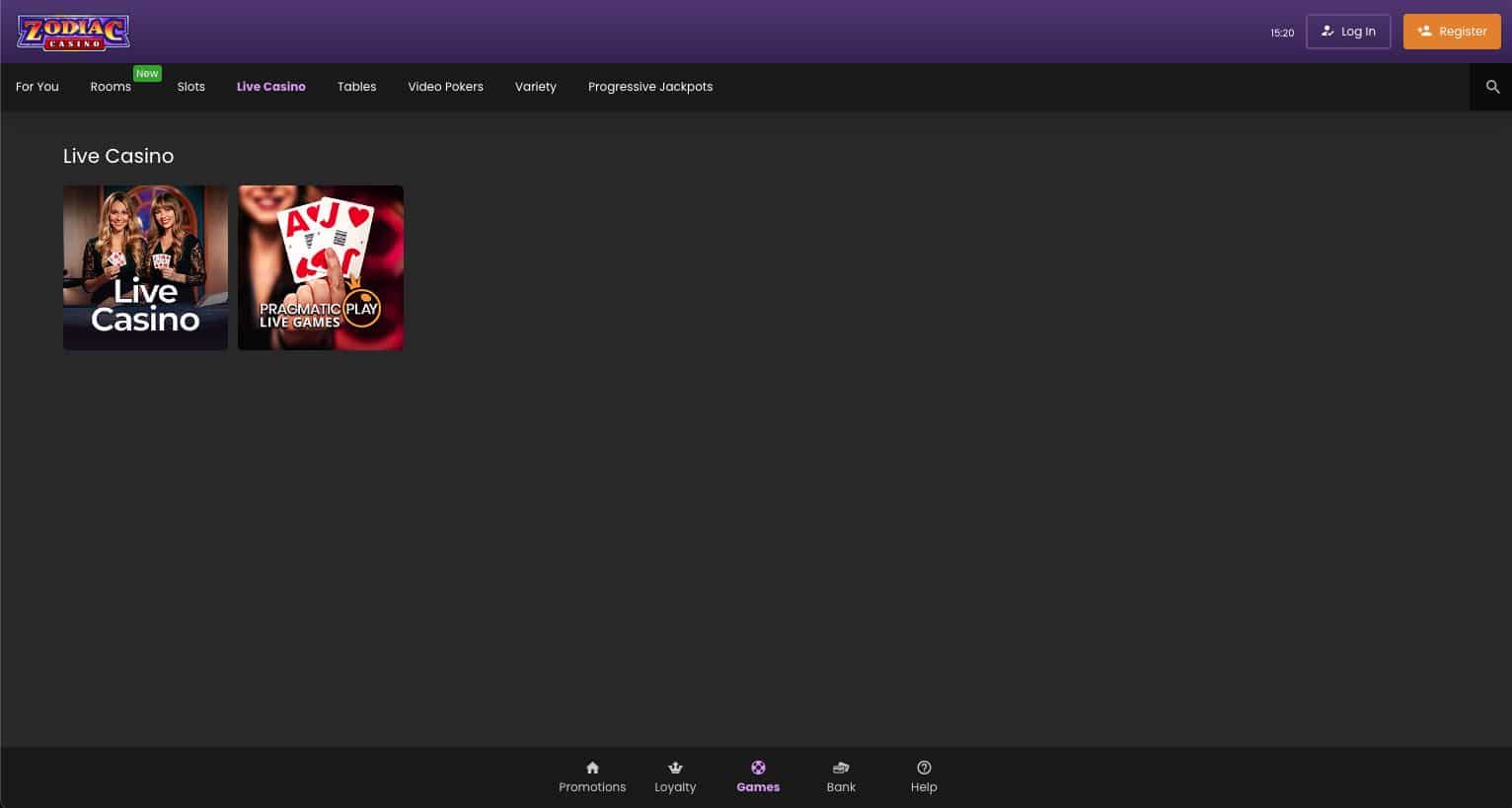Go to the For You tab

(38, 87)
